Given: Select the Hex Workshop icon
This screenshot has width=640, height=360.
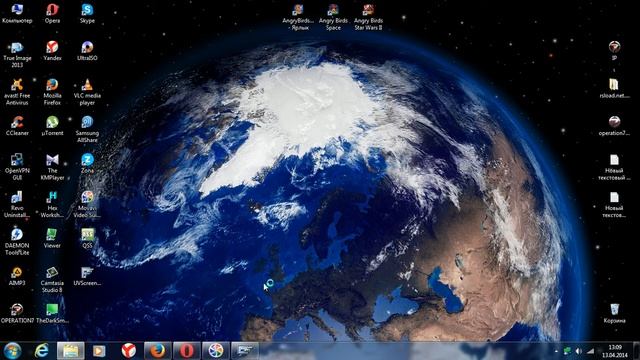Looking at the screenshot, I should tap(52, 204).
